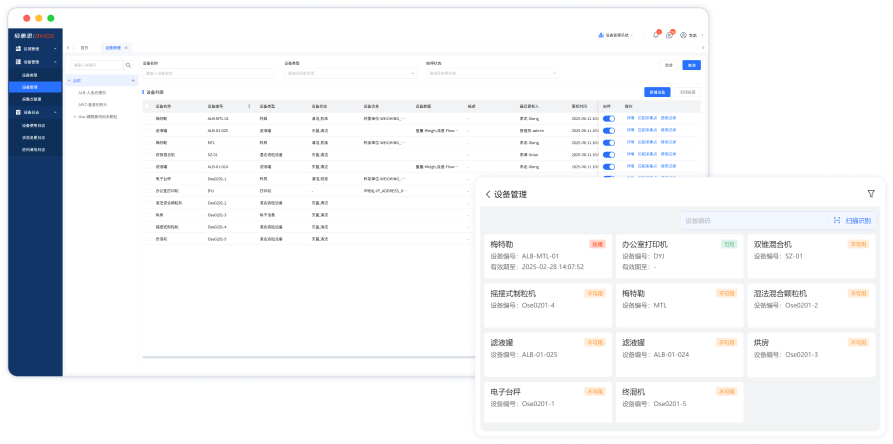Click the blue 新增设备 button

(x=657, y=91)
